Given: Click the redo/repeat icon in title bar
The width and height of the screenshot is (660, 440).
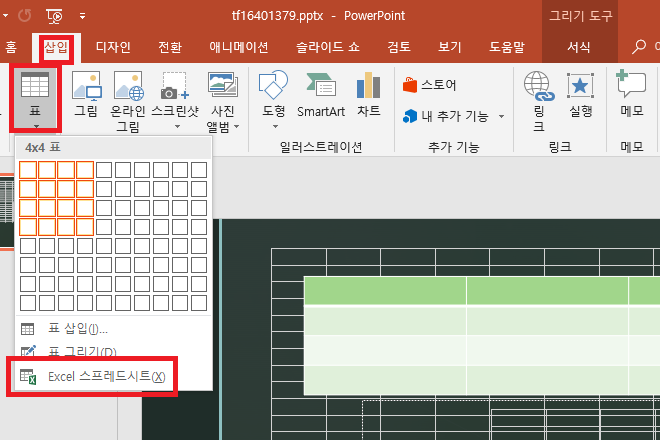Looking at the screenshot, I should (24, 16).
